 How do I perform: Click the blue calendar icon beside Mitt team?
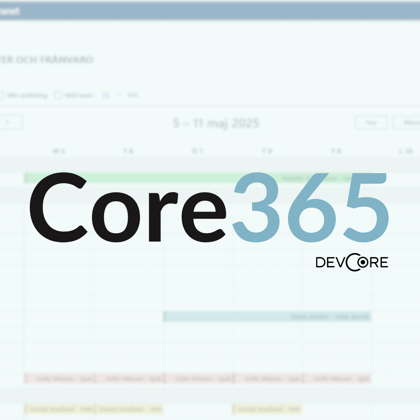tap(106, 95)
